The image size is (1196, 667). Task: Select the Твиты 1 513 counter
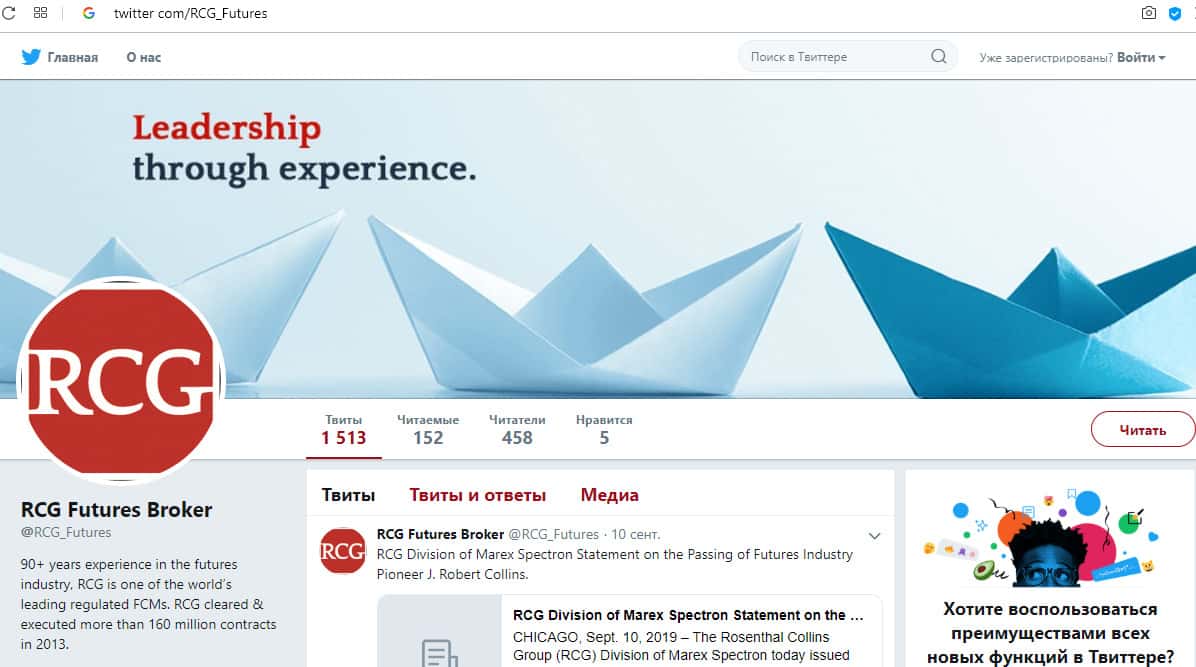point(344,430)
